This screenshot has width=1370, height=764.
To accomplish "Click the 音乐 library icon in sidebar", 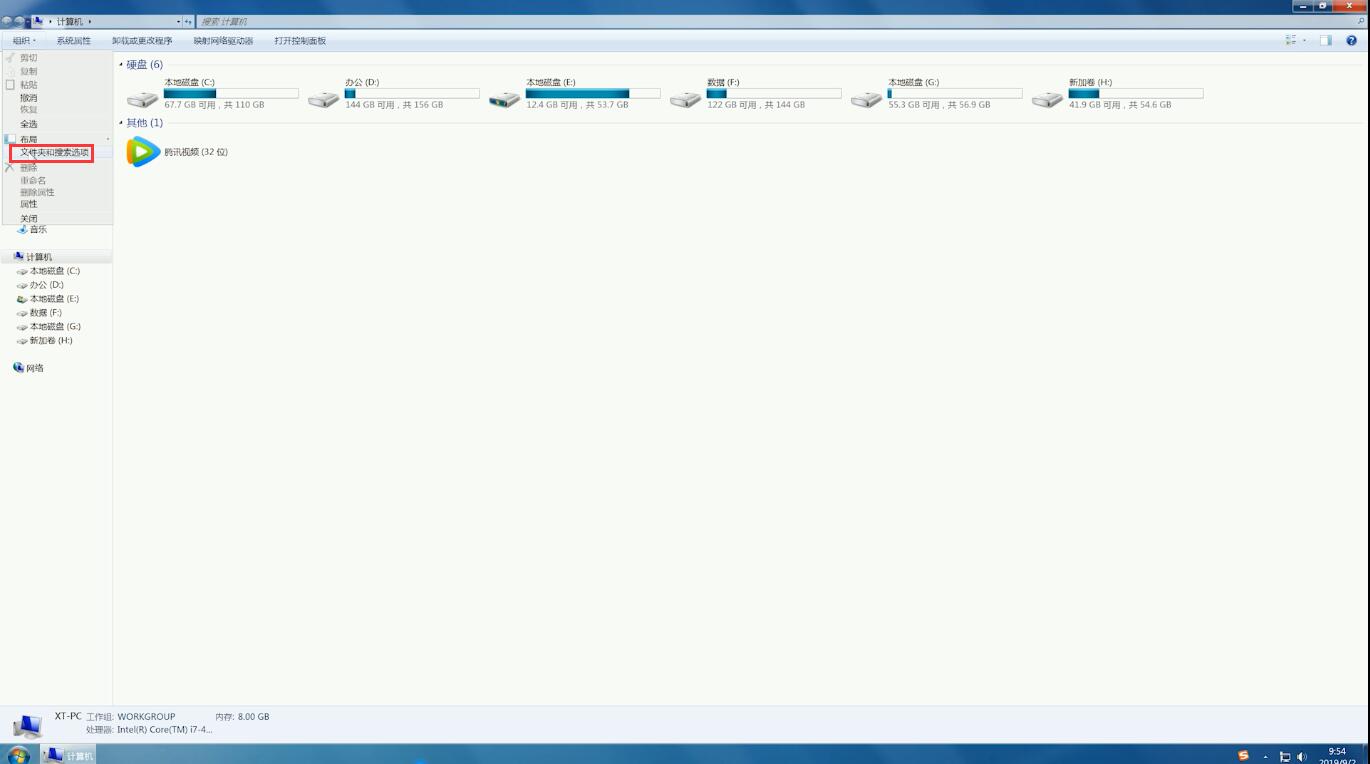I will coord(23,229).
